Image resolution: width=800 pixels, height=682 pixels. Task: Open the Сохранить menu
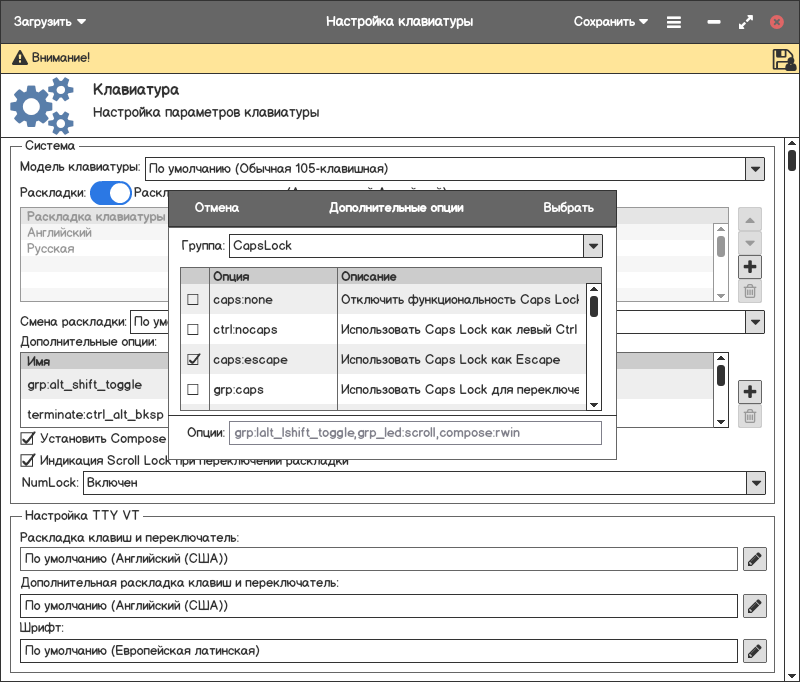coord(610,21)
